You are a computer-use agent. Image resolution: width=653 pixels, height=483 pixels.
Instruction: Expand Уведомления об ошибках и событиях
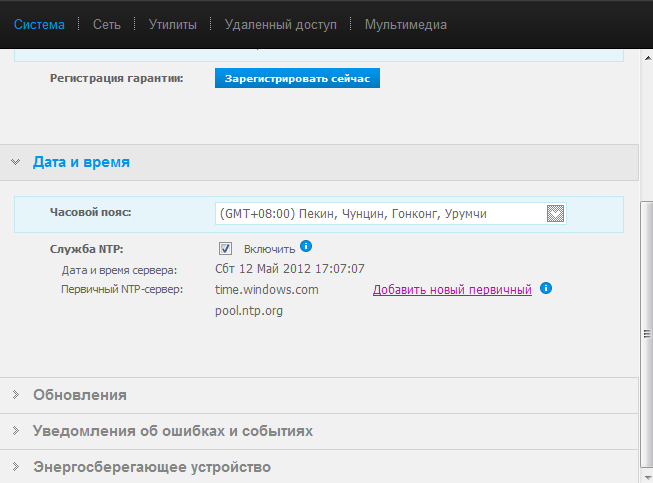[319, 431]
